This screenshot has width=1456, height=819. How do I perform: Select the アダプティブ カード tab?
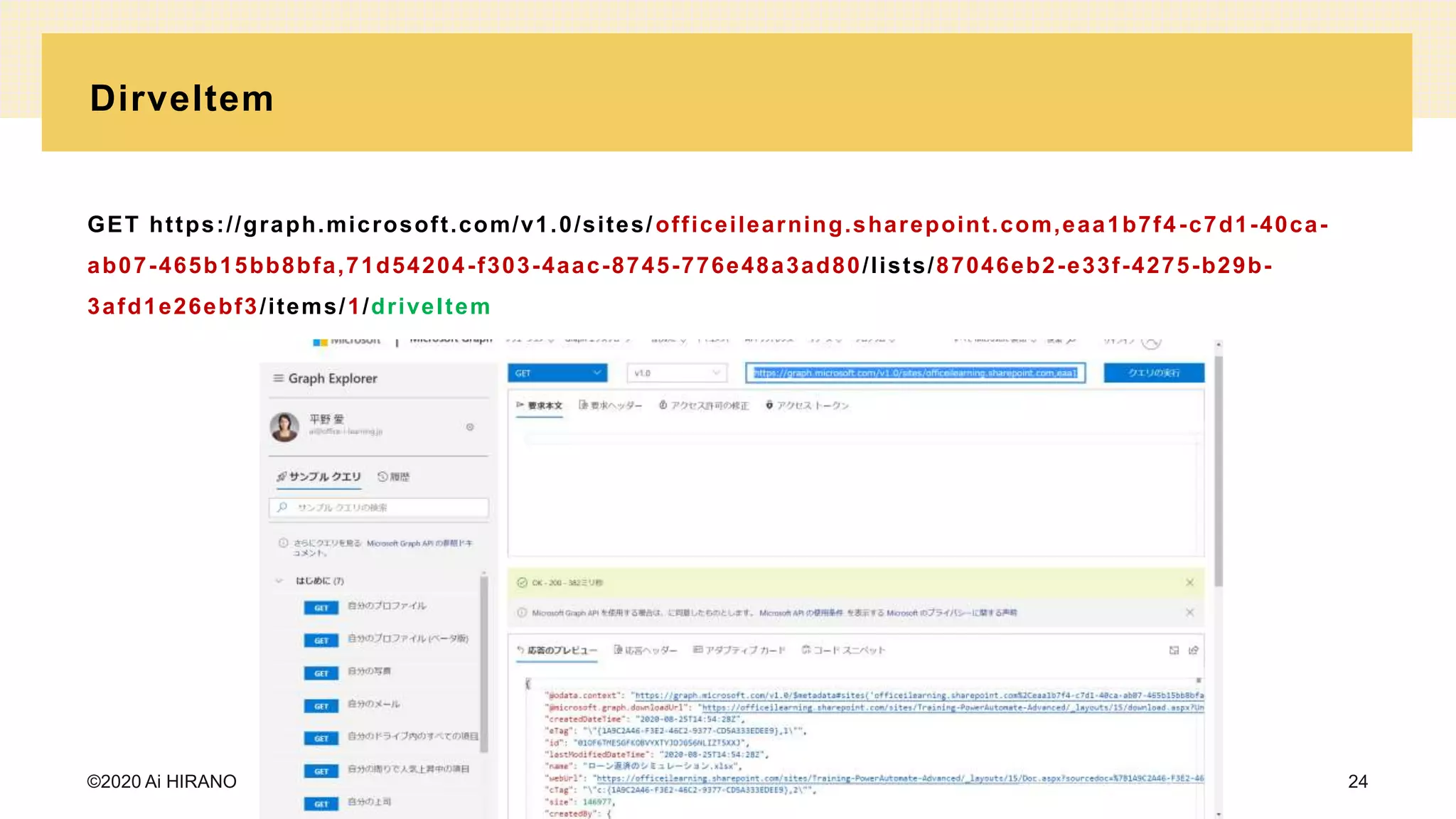(x=739, y=650)
